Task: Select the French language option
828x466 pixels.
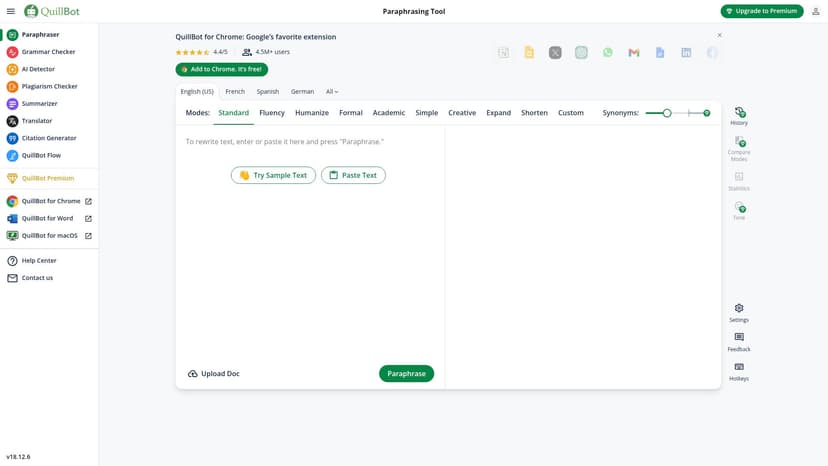Action: pos(235,91)
